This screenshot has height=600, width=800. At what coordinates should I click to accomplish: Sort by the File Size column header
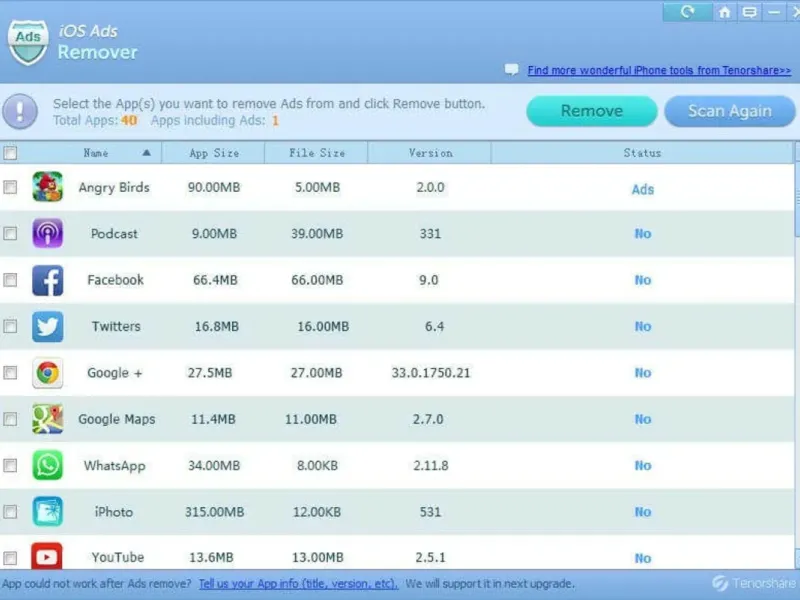tap(317, 153)
